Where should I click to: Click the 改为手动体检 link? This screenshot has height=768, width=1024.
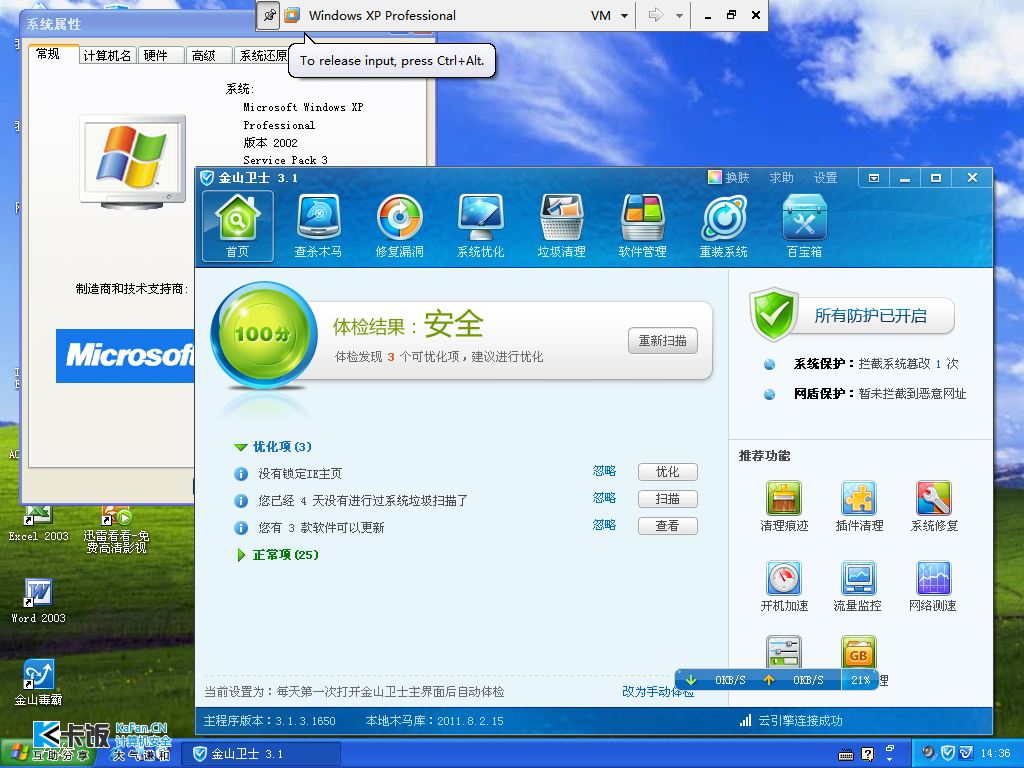[x=658, y=692]
